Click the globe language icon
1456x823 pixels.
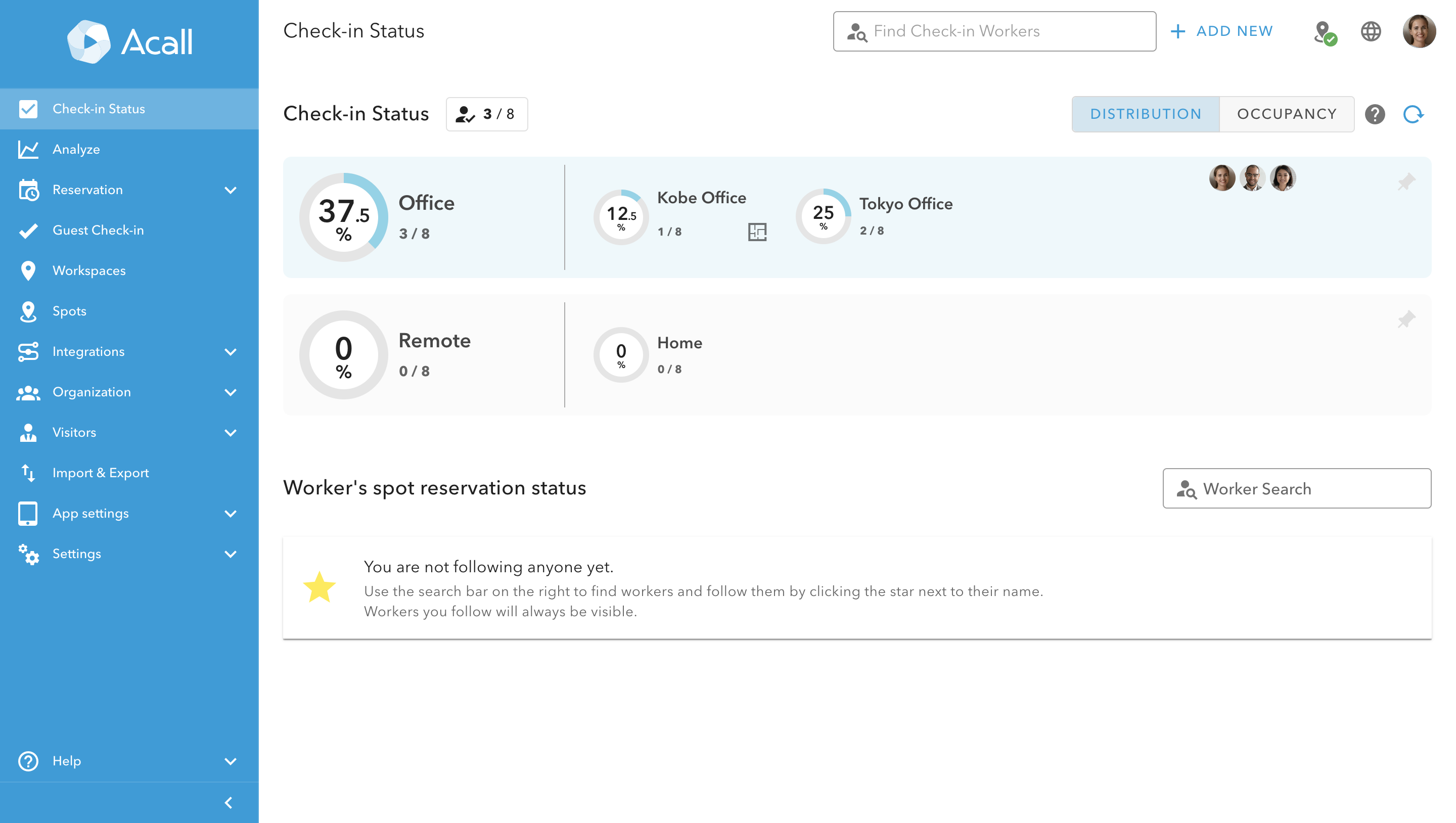(x=1371, y=31)
